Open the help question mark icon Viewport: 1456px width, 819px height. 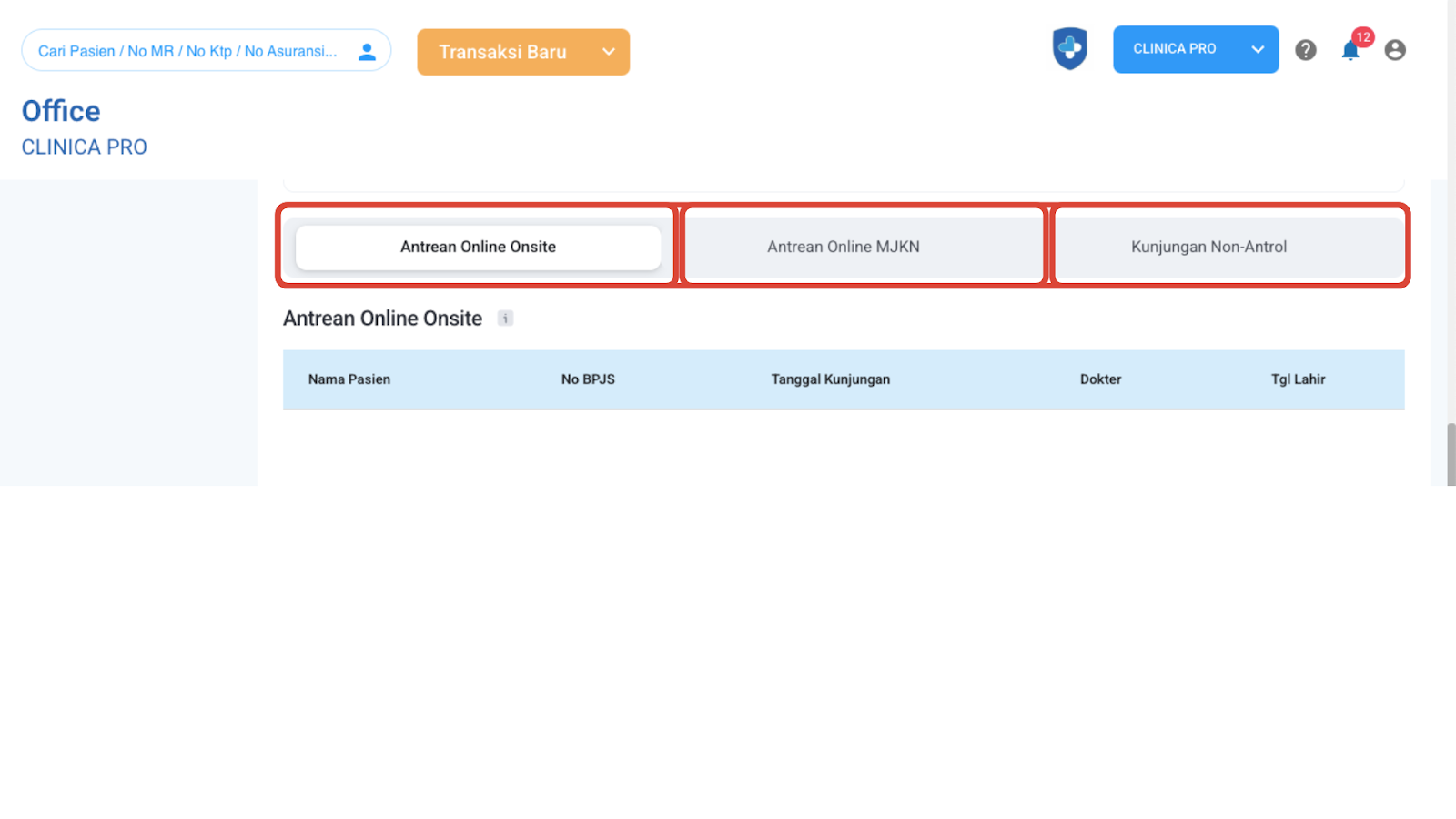click(x=1306, y=50)
